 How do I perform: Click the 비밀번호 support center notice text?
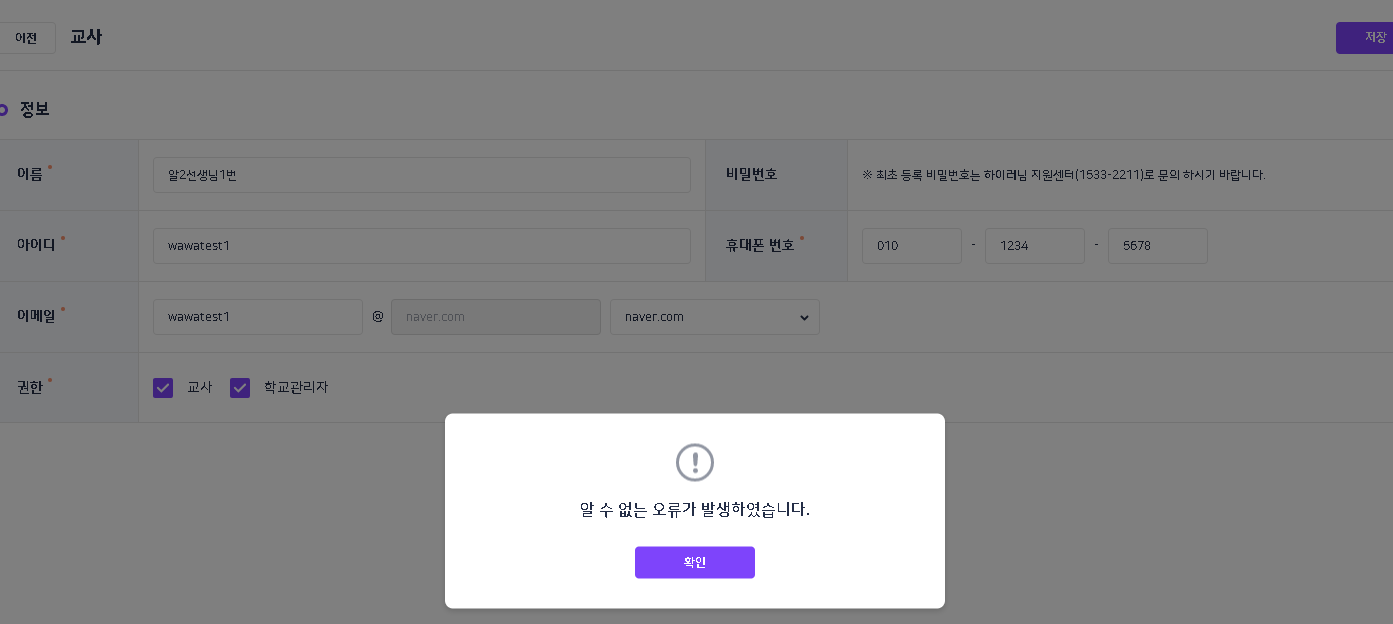[1063, 175]
